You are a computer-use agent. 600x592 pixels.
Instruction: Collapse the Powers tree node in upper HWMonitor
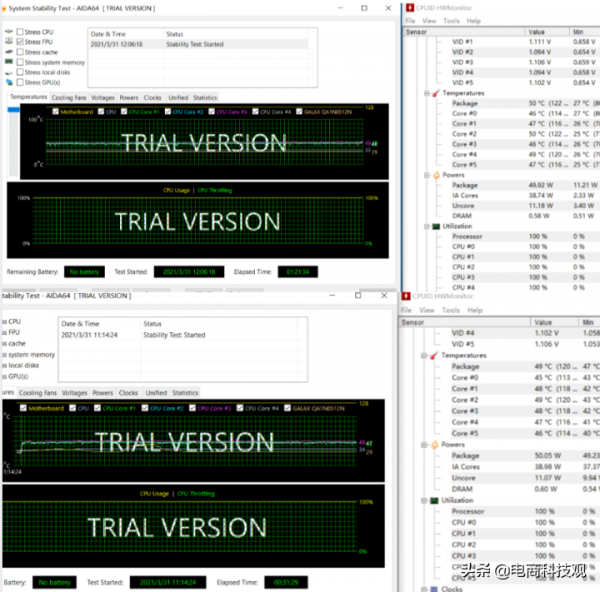pyautogui.click(x=424, y=175)
